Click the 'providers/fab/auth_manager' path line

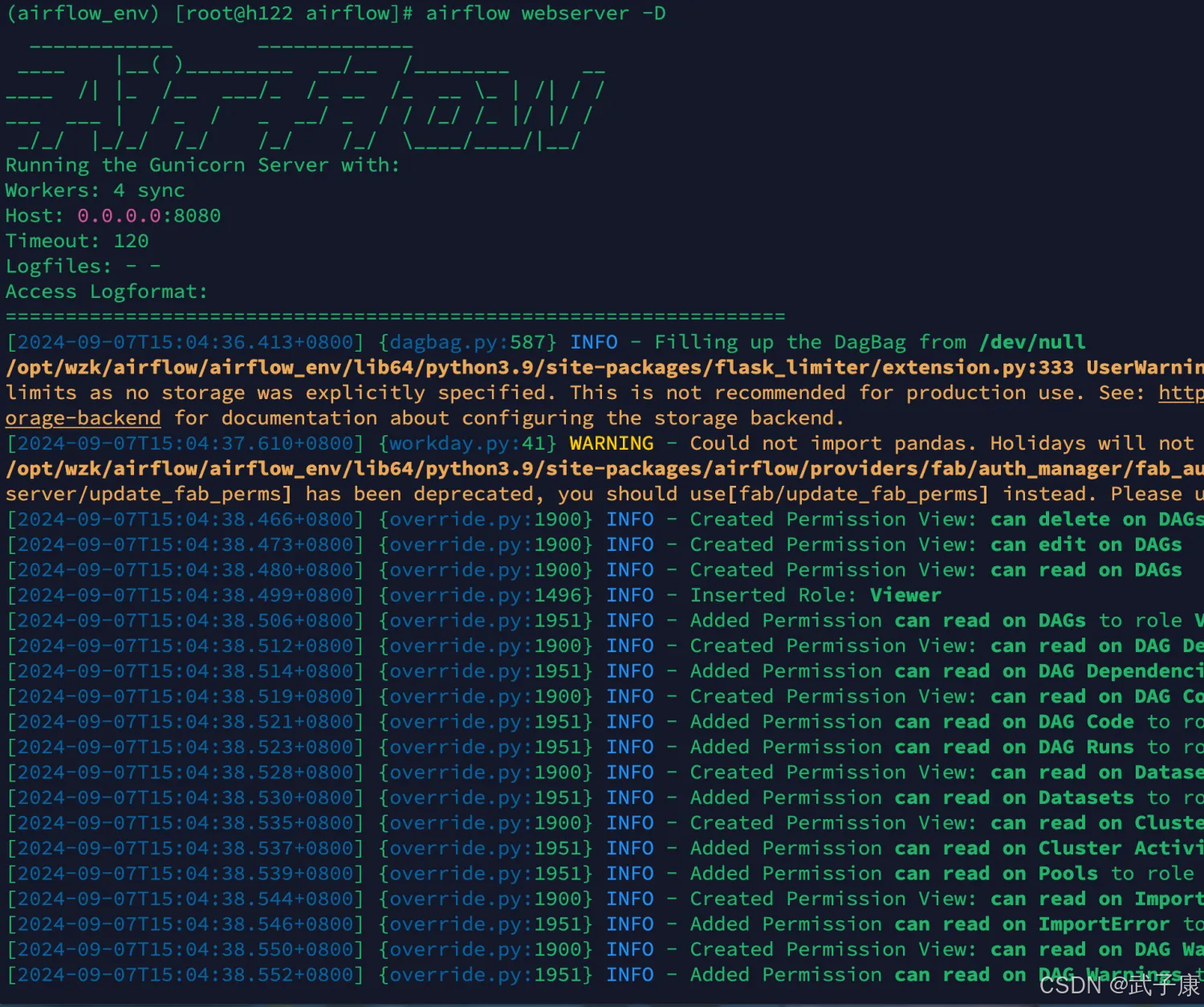tap(604, 469)
